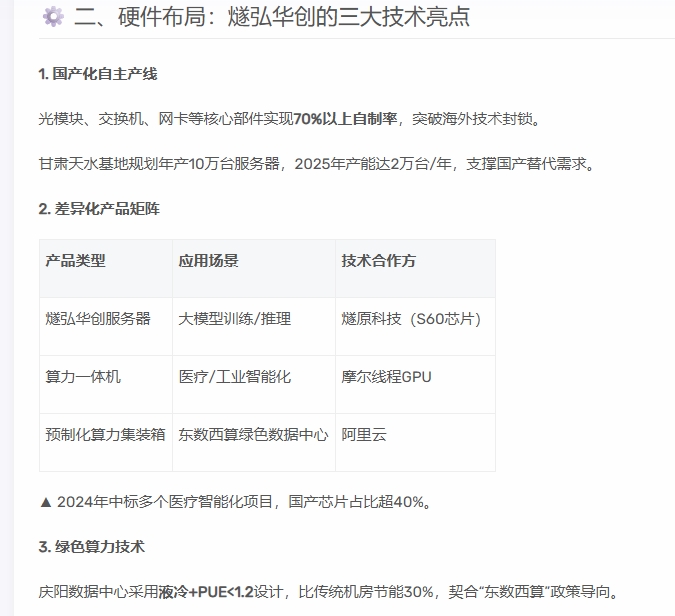Click the sentence starting 光模块、交换机、网卡
The width and height of the screenshot is (675, 616).
click(x=289, y=119)
